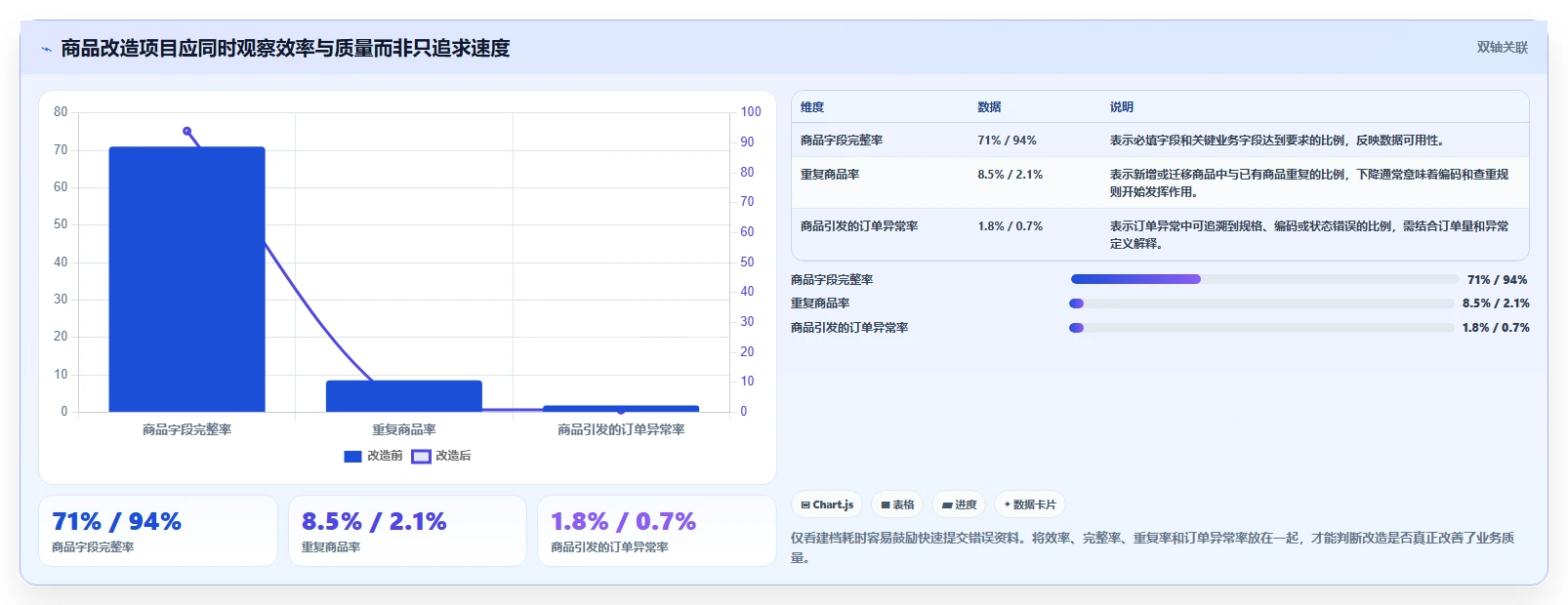Open the 1.8% / 0.7% 商品引发的订单异常率 KPI card
The image size is (1568, 605).
coord(657,531)
